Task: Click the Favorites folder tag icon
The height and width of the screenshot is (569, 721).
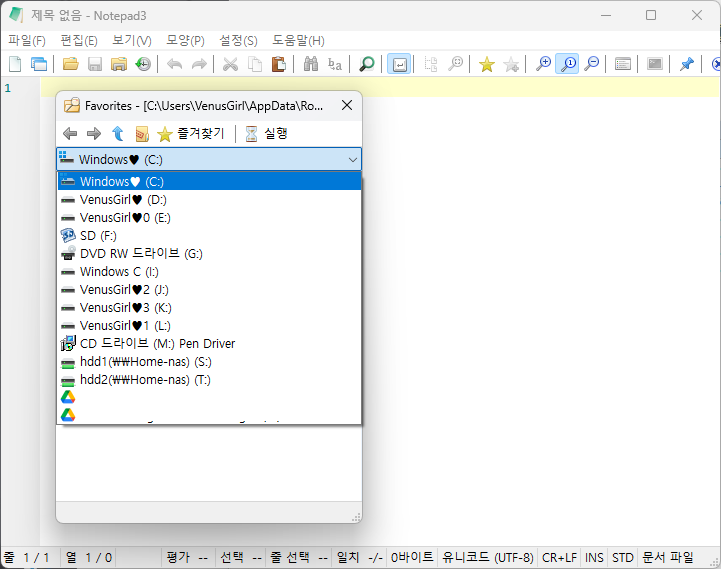Action: pos(142,134)
